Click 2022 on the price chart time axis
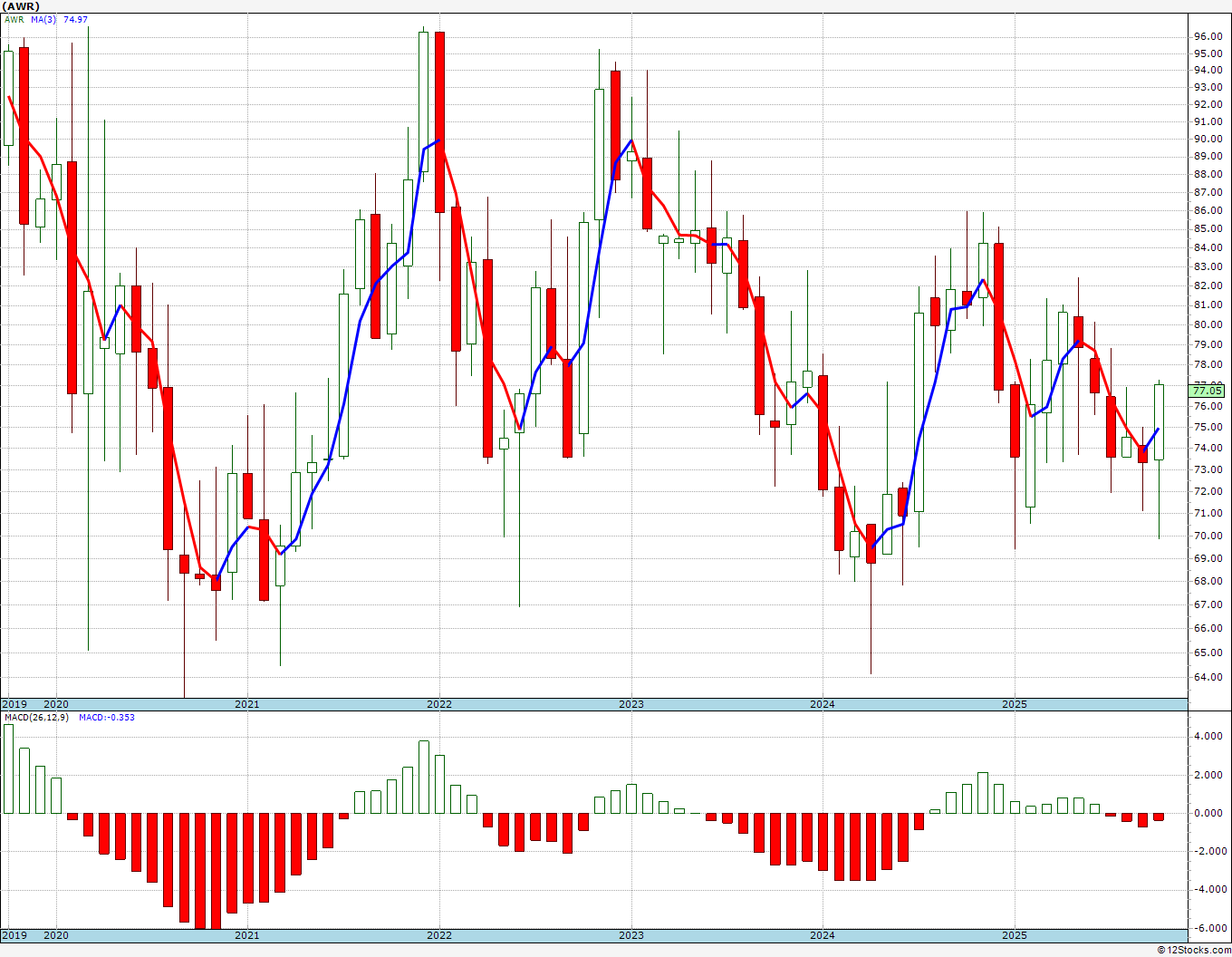Image resolution: width=1232 pixels, height=957 pixels. tap(439, 704)
